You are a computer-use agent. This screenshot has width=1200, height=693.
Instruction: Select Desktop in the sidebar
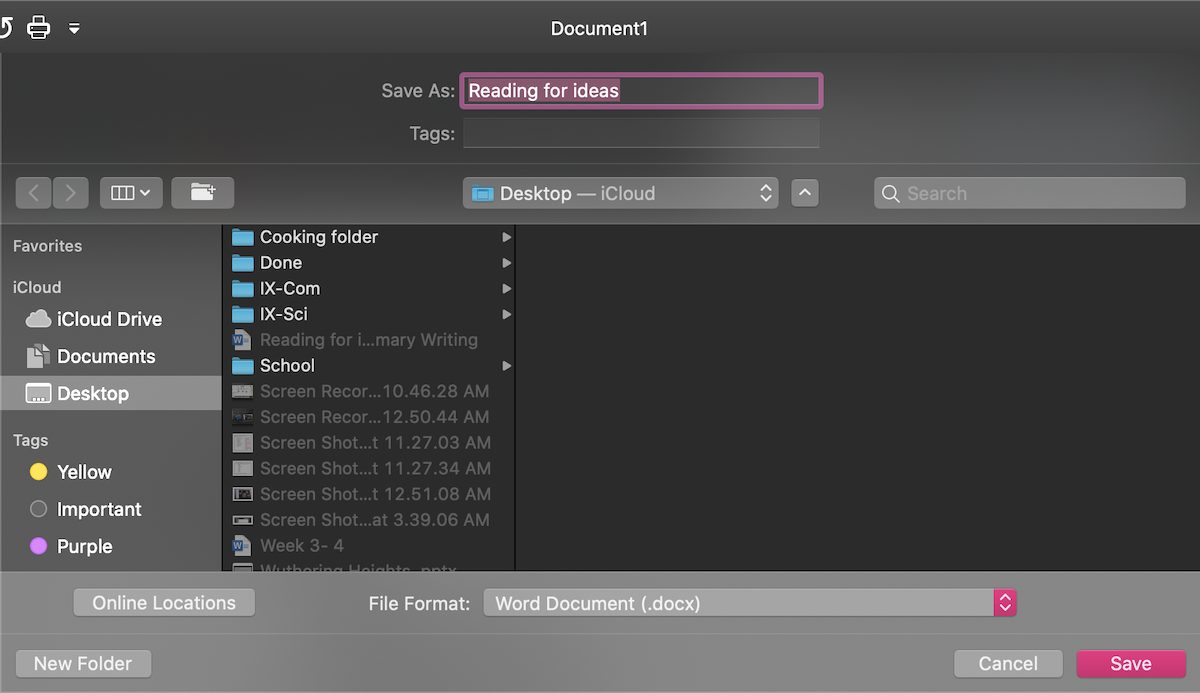(x=92, y=393)
